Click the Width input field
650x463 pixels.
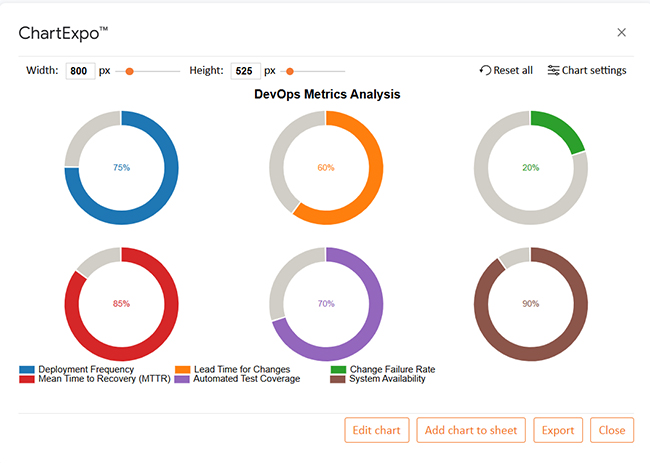point(80,71)
